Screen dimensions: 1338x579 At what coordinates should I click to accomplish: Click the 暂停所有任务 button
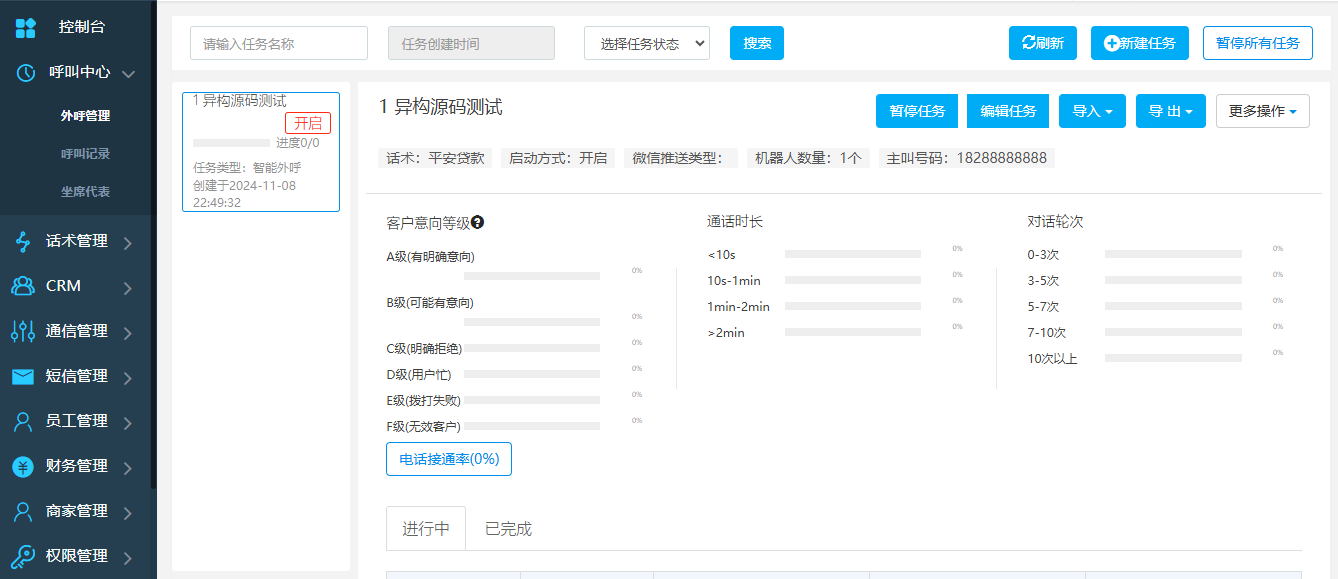[x=1257, y=42]
